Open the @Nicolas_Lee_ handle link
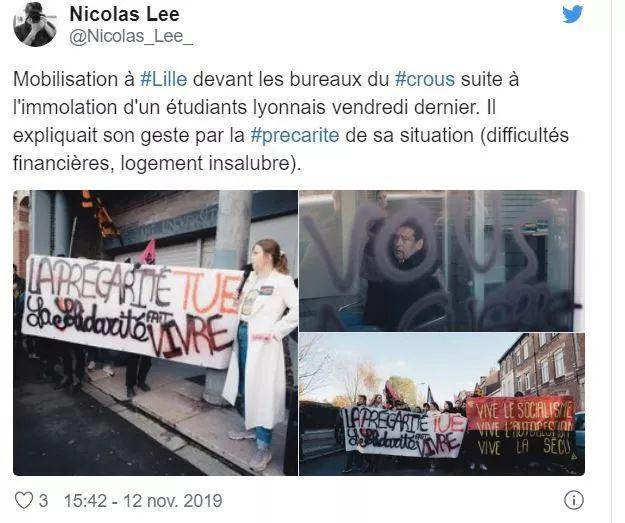Screen dimensions: 625x523 point(131,36)
